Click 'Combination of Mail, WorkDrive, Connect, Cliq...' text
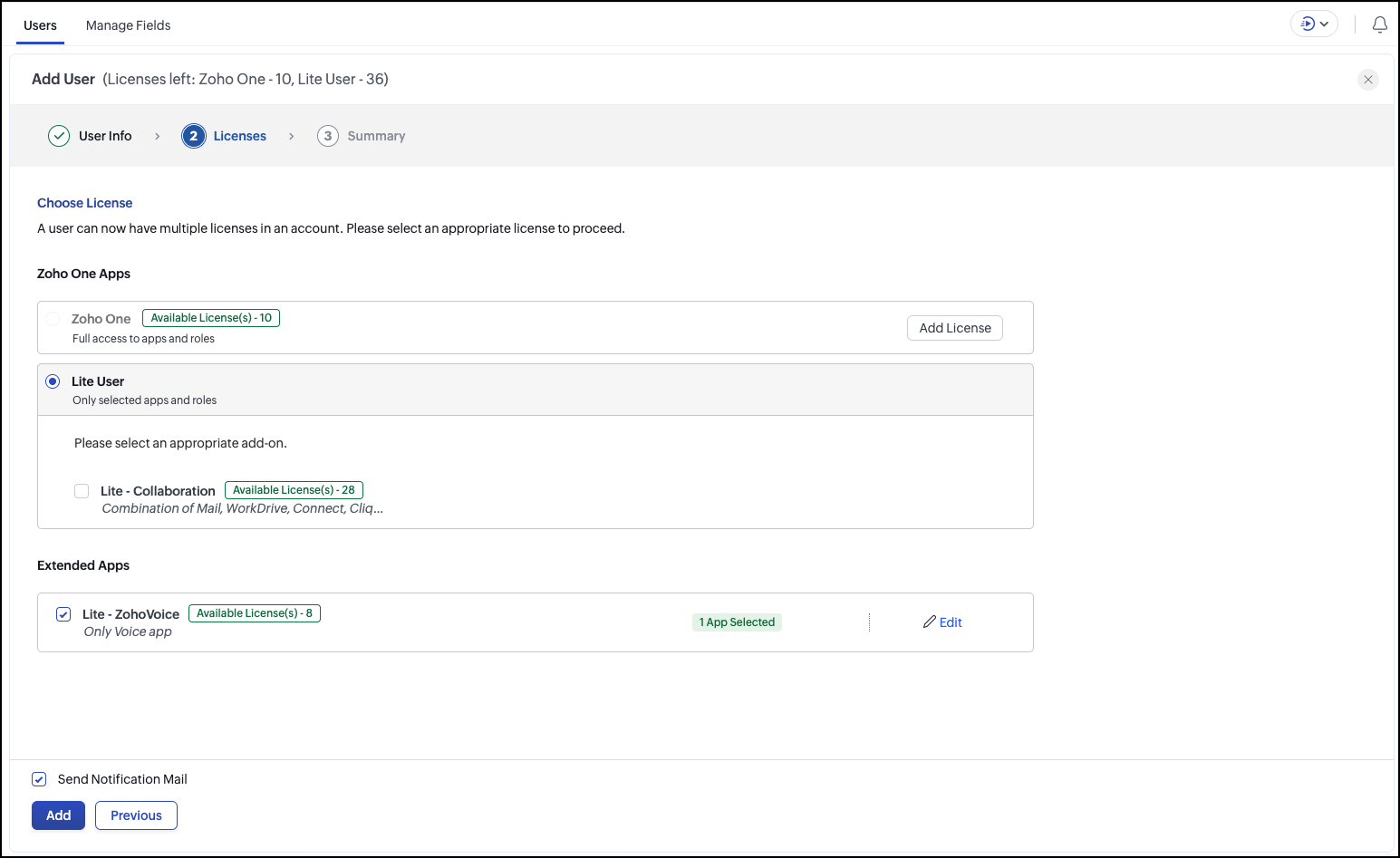1400x858 pixels. point(242,508)
